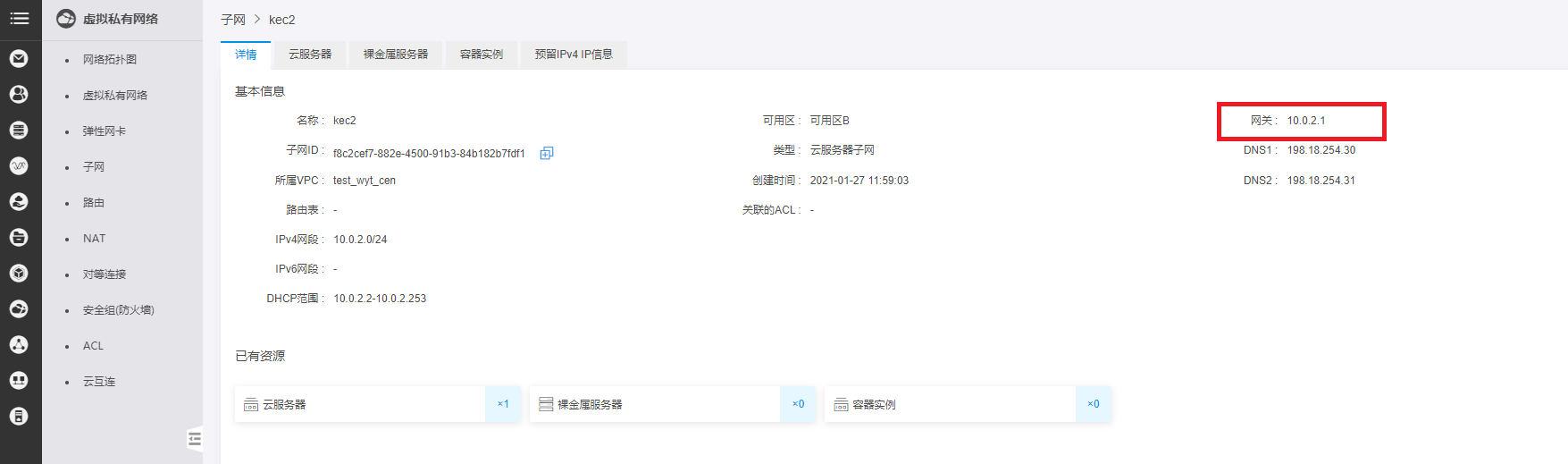
Task: Click the 子网 breadcrumb link
Action: point(233,20)
